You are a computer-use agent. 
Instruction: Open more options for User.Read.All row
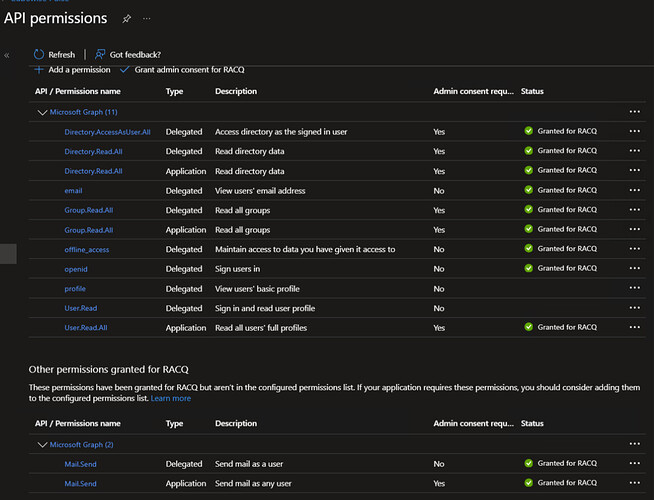click(x=634, y=327)
